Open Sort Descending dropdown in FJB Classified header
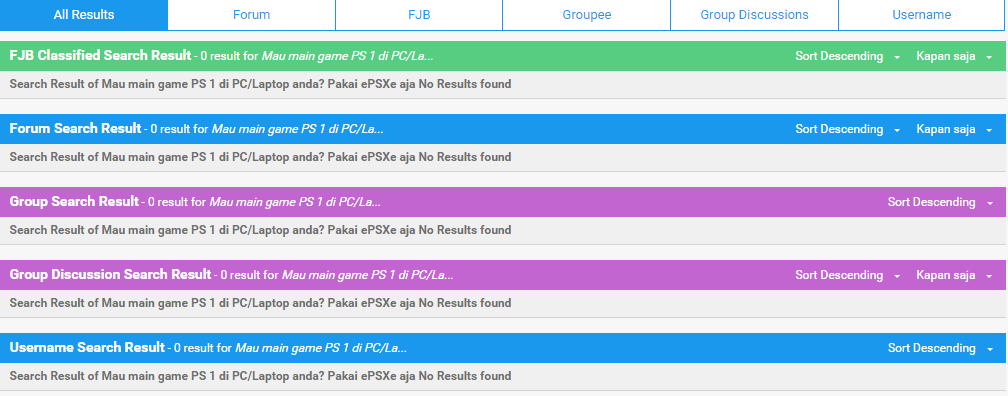Image resolution: width=1008 pixels, height=396 pixels. 847,56
